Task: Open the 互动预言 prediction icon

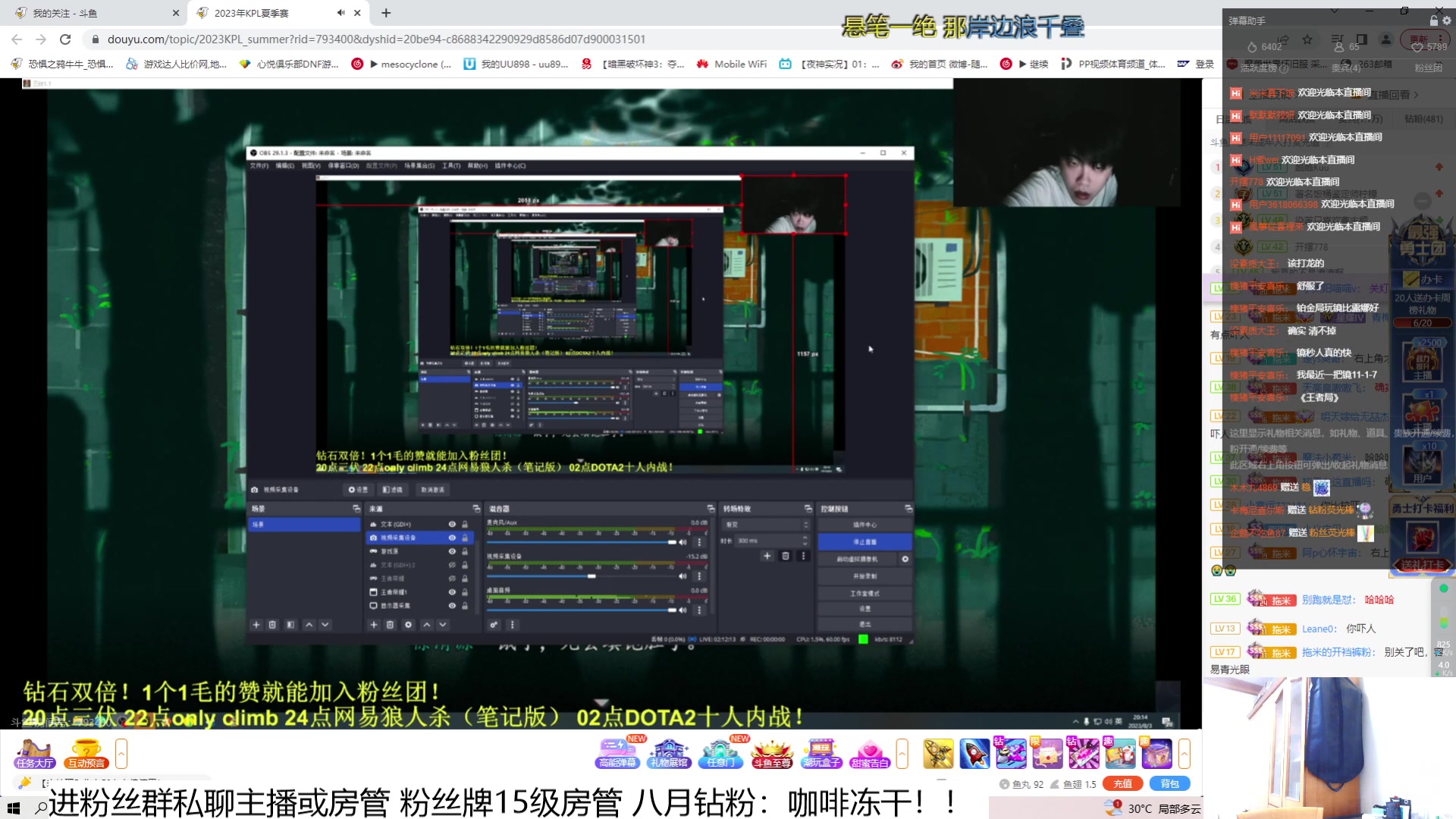Action: coord(86,753)
